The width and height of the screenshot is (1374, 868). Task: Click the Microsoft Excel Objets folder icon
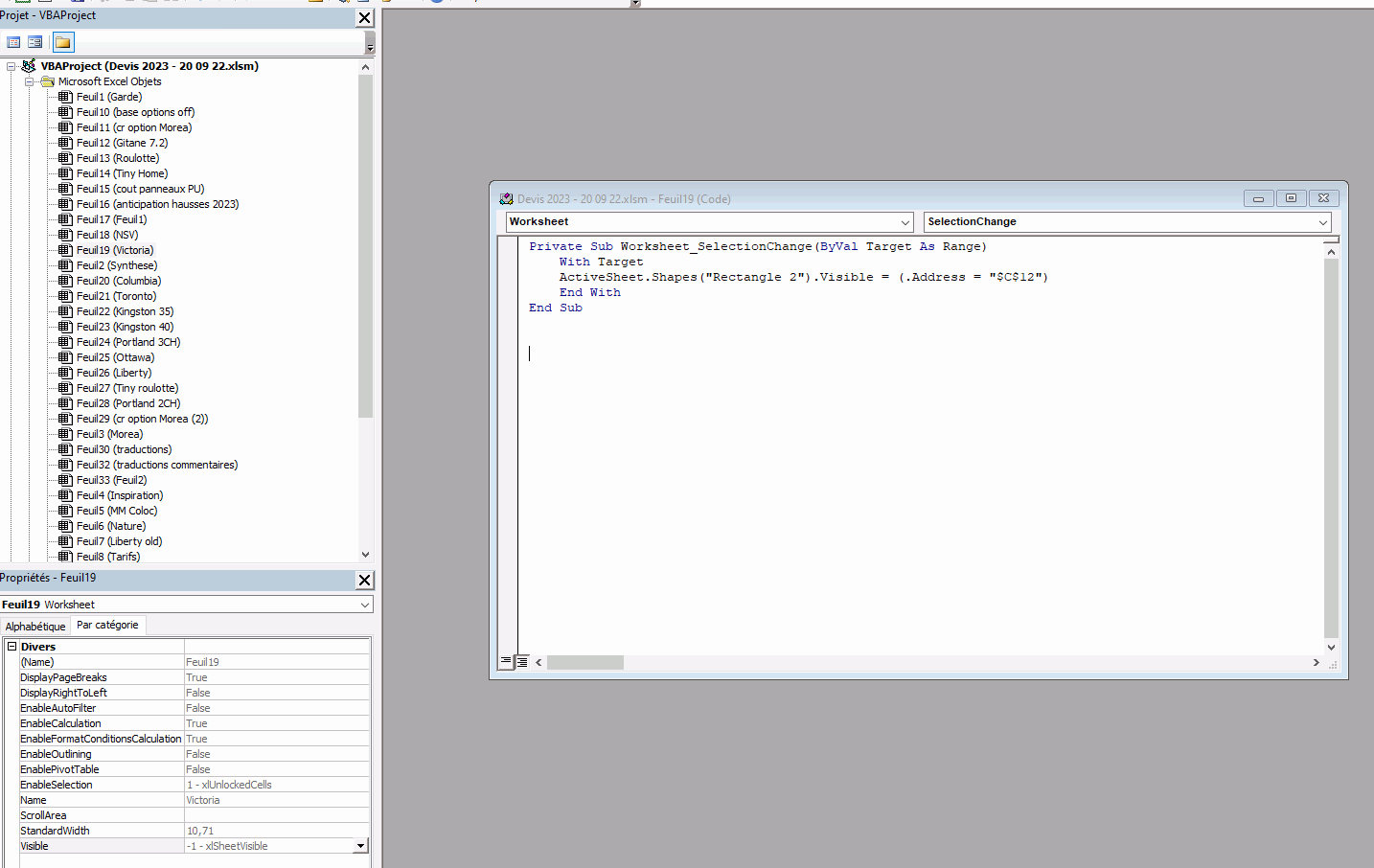click(x=47, y=81)
